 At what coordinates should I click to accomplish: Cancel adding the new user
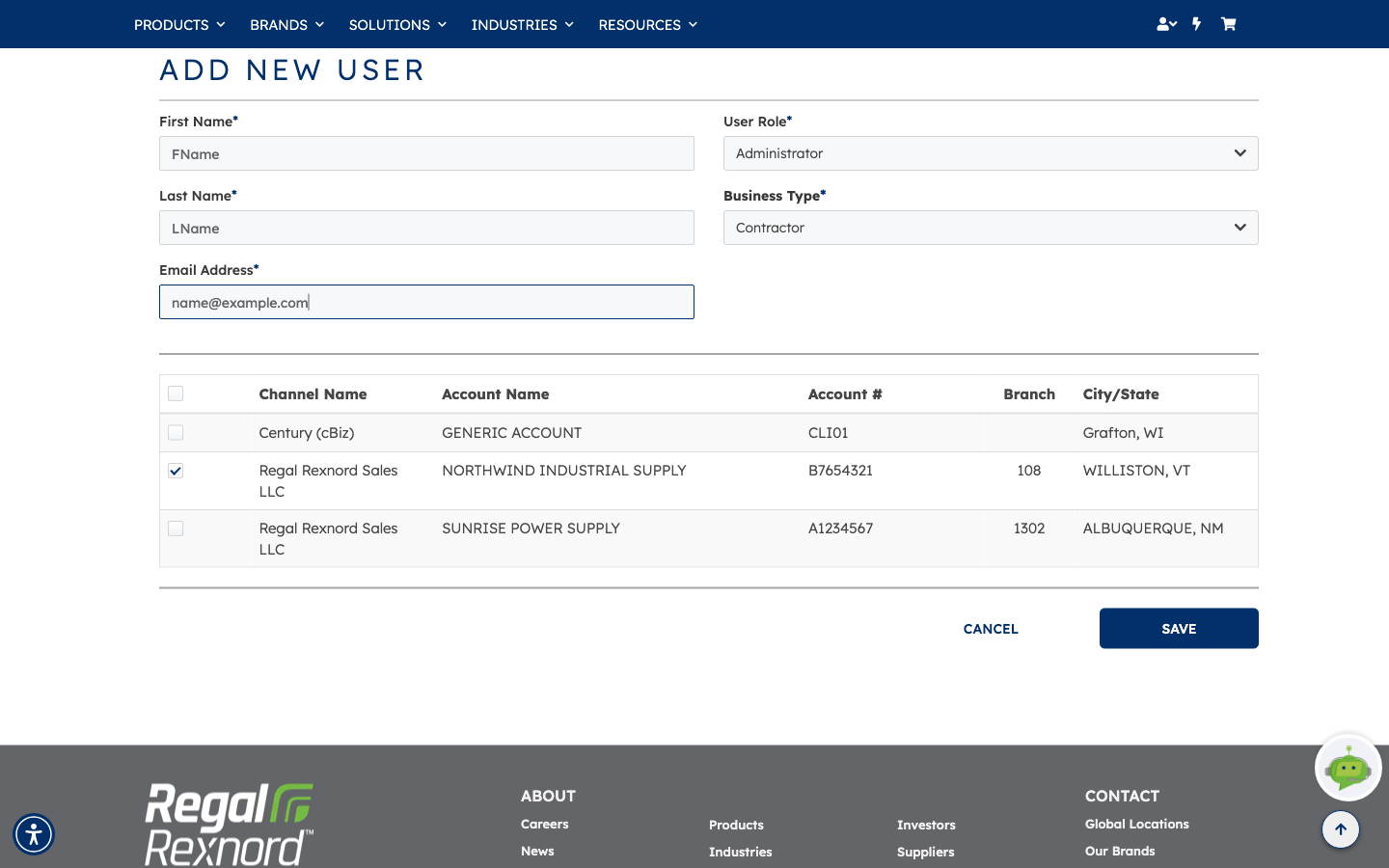click(991, 629)
